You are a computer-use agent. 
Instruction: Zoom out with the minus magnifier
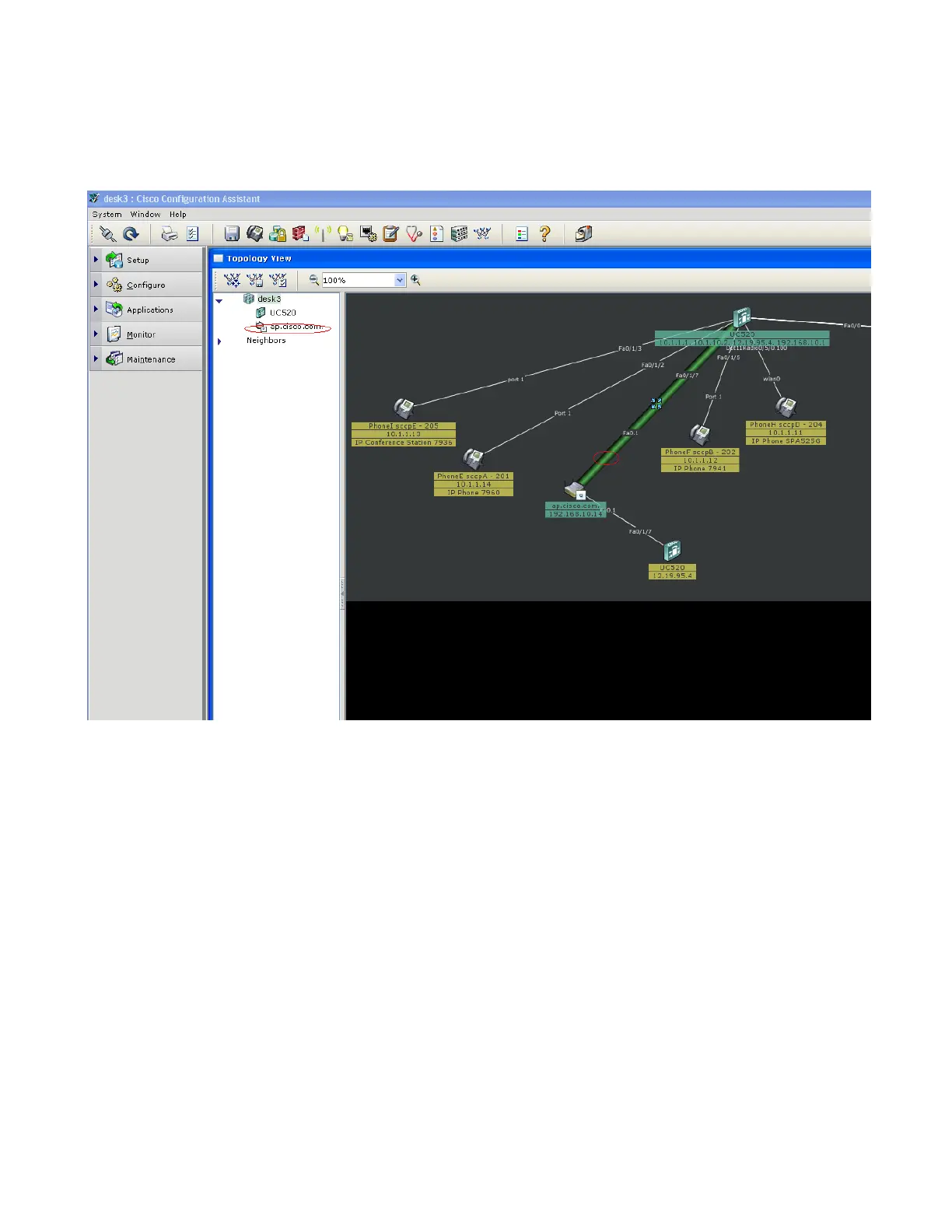click(x=314, y=280)
